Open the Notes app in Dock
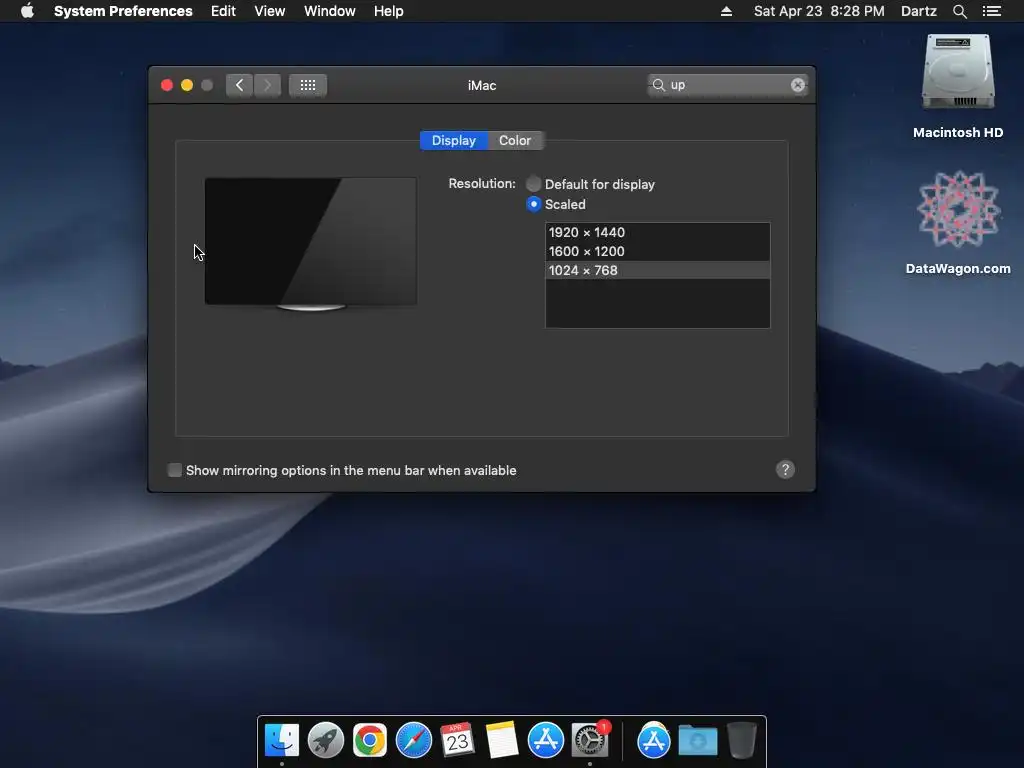This screenshot has height=768, width=1024. (502, 740)
